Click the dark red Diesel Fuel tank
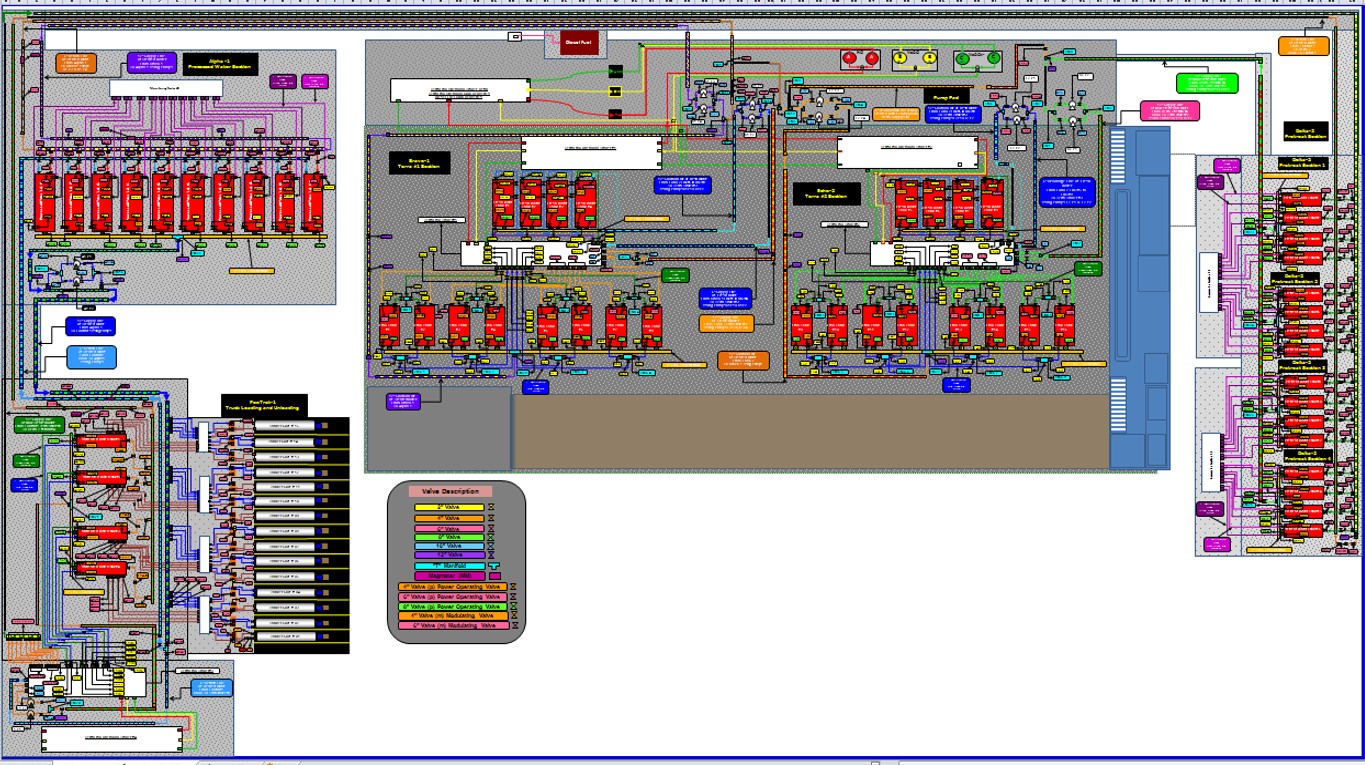1365x765 pixels. coord(578,44)
